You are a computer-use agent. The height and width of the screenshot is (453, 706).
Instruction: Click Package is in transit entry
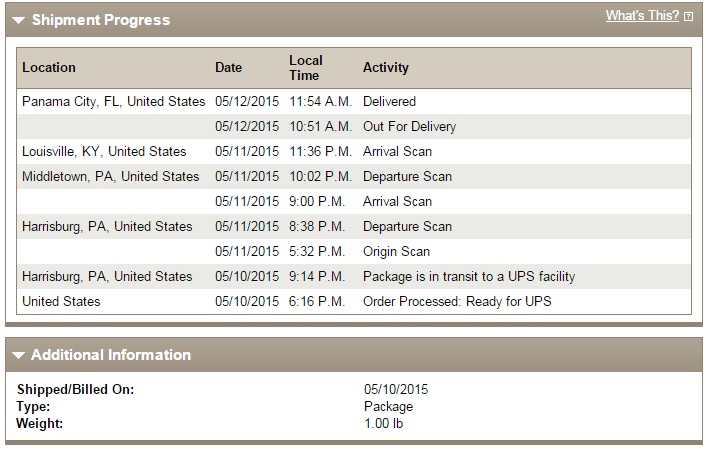click(x=469, y=276)
